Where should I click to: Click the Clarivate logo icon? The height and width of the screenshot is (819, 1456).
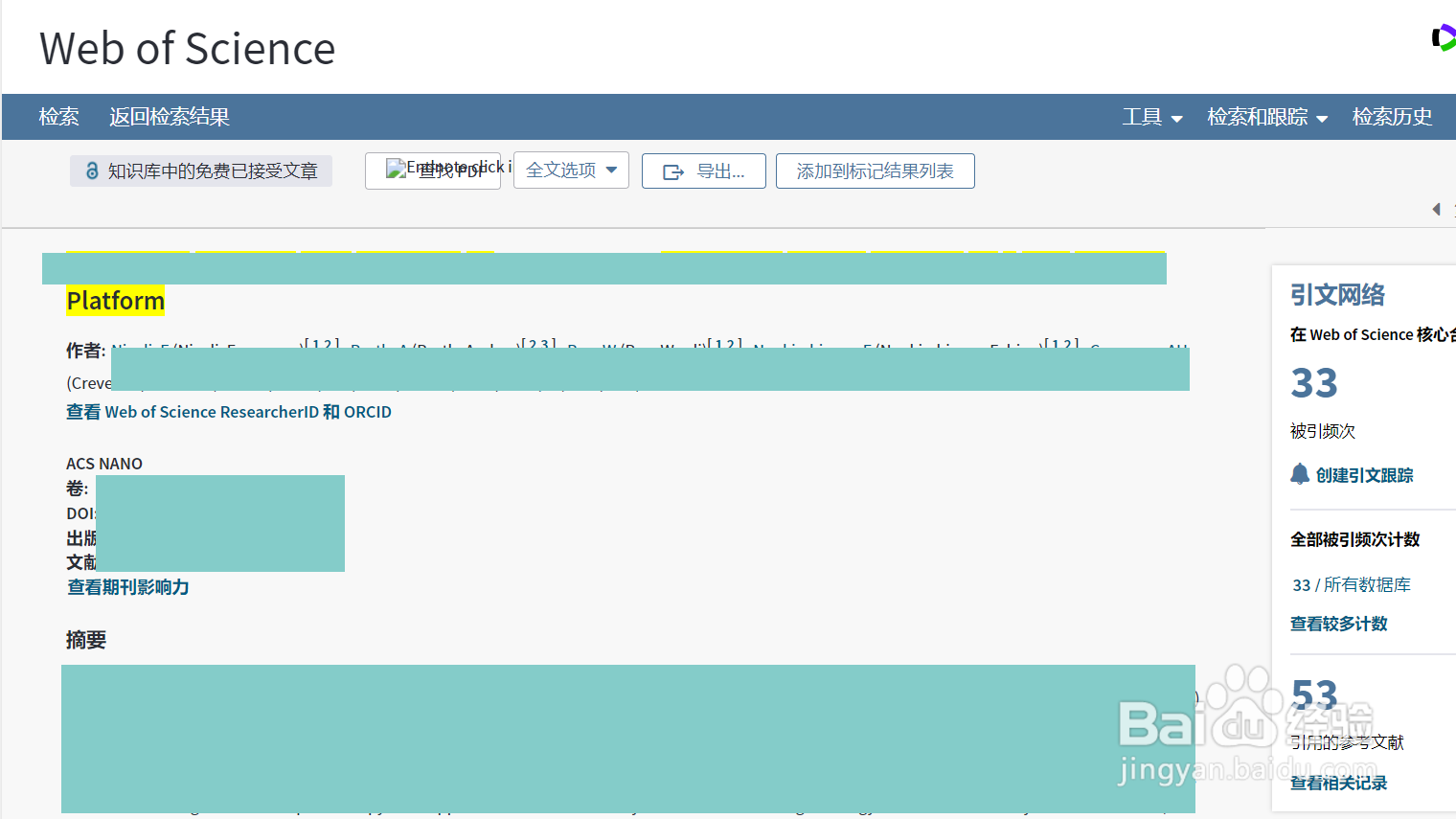1445,38
